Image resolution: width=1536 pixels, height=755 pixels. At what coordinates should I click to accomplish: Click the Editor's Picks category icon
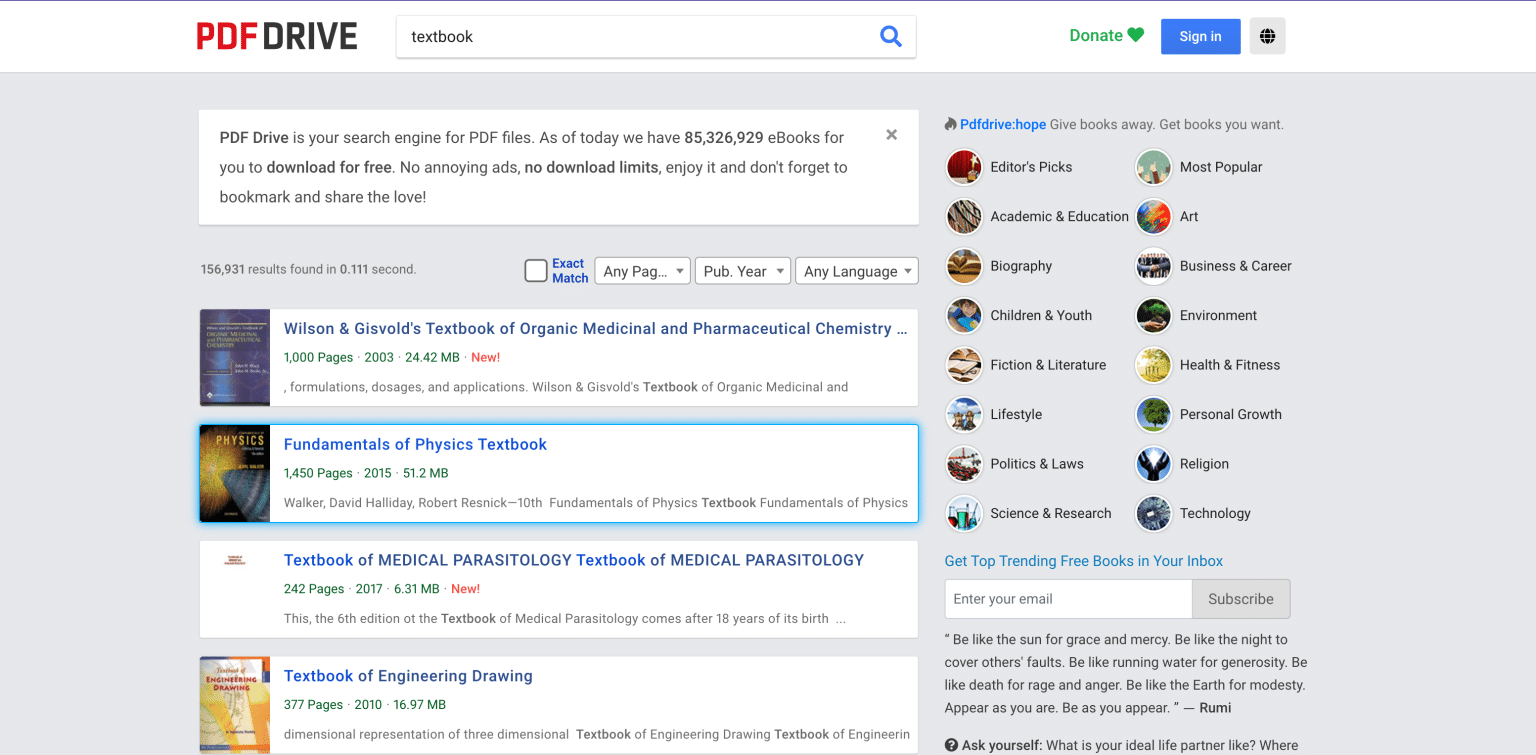click(964, 167)
